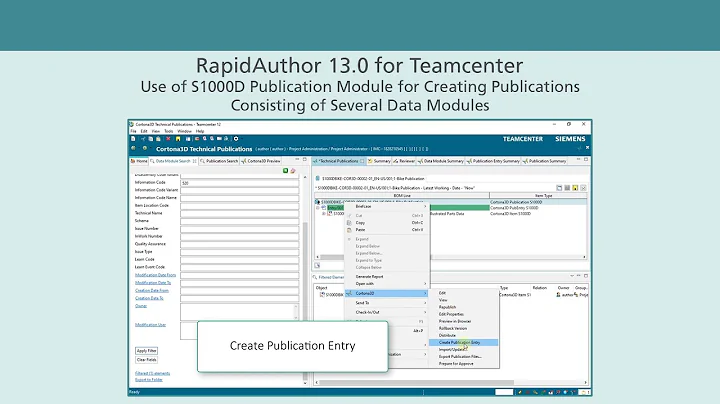Click the Information Code input field

(x=239, y=183)
